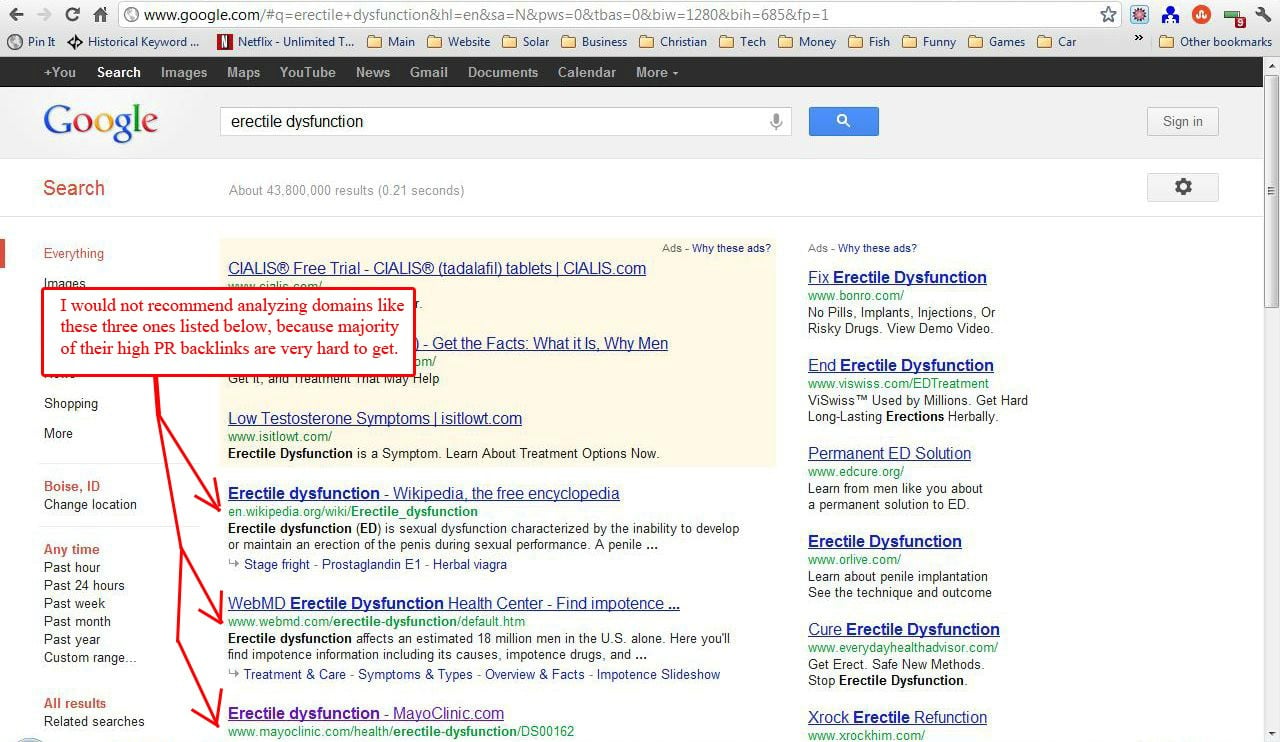This screenshot has width=1280, height=742.
Task: Open the Wikipedia Erectile dysfunction result
Action: click(x=424, y=493)
